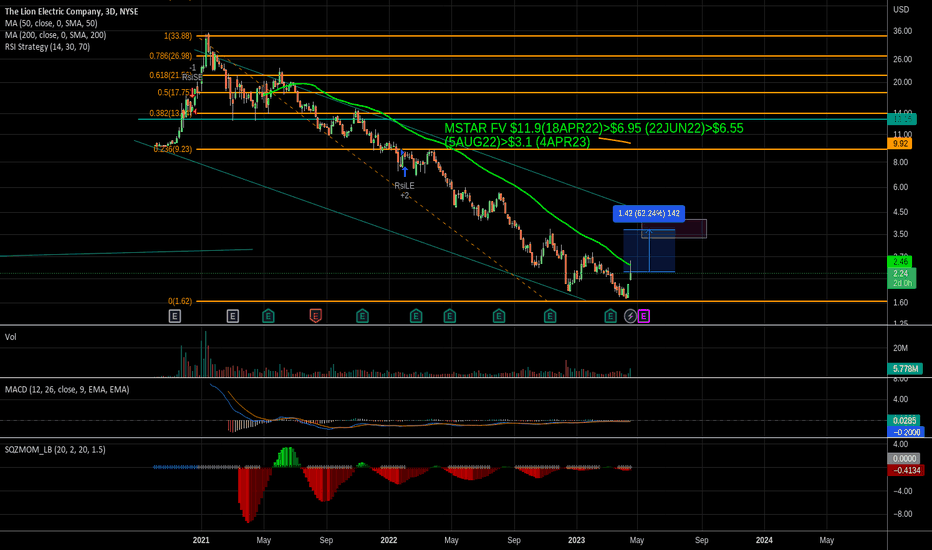The width and height of the screenshot is (932, 550).
Task: Click the teal earnings marker just before Sep 2022
Action: [x=499, y=316]
